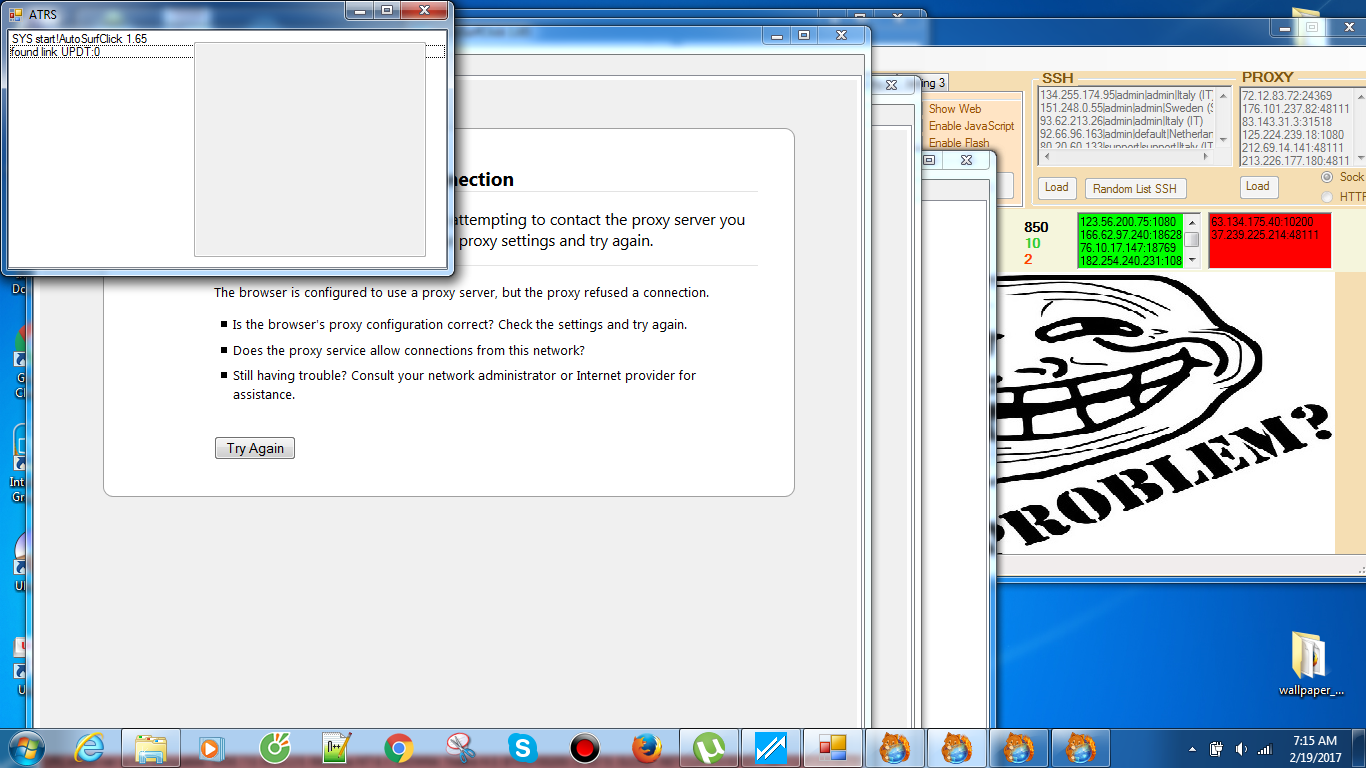
Task: Launch Google Chrome from the taskbar
Action: [x=399, y=747]
